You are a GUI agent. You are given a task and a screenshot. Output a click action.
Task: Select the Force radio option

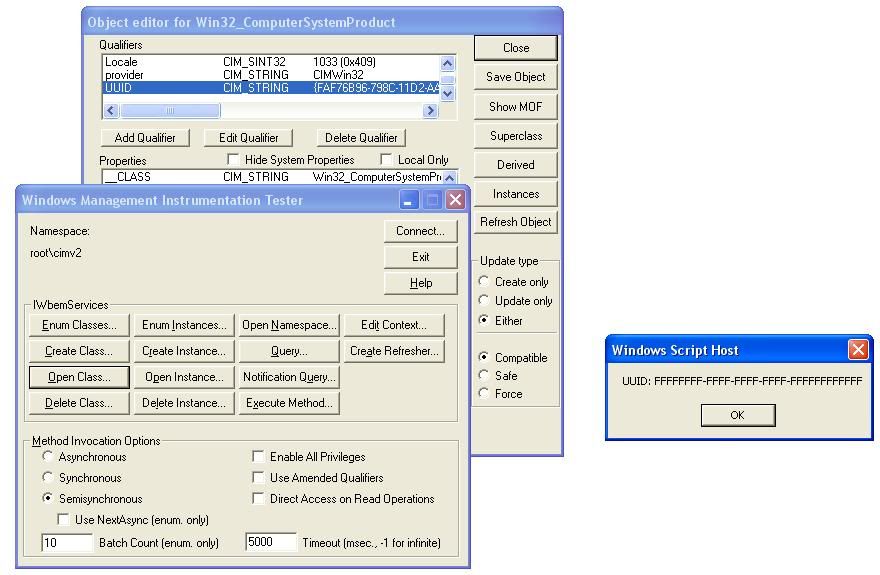tap(485, 394)
